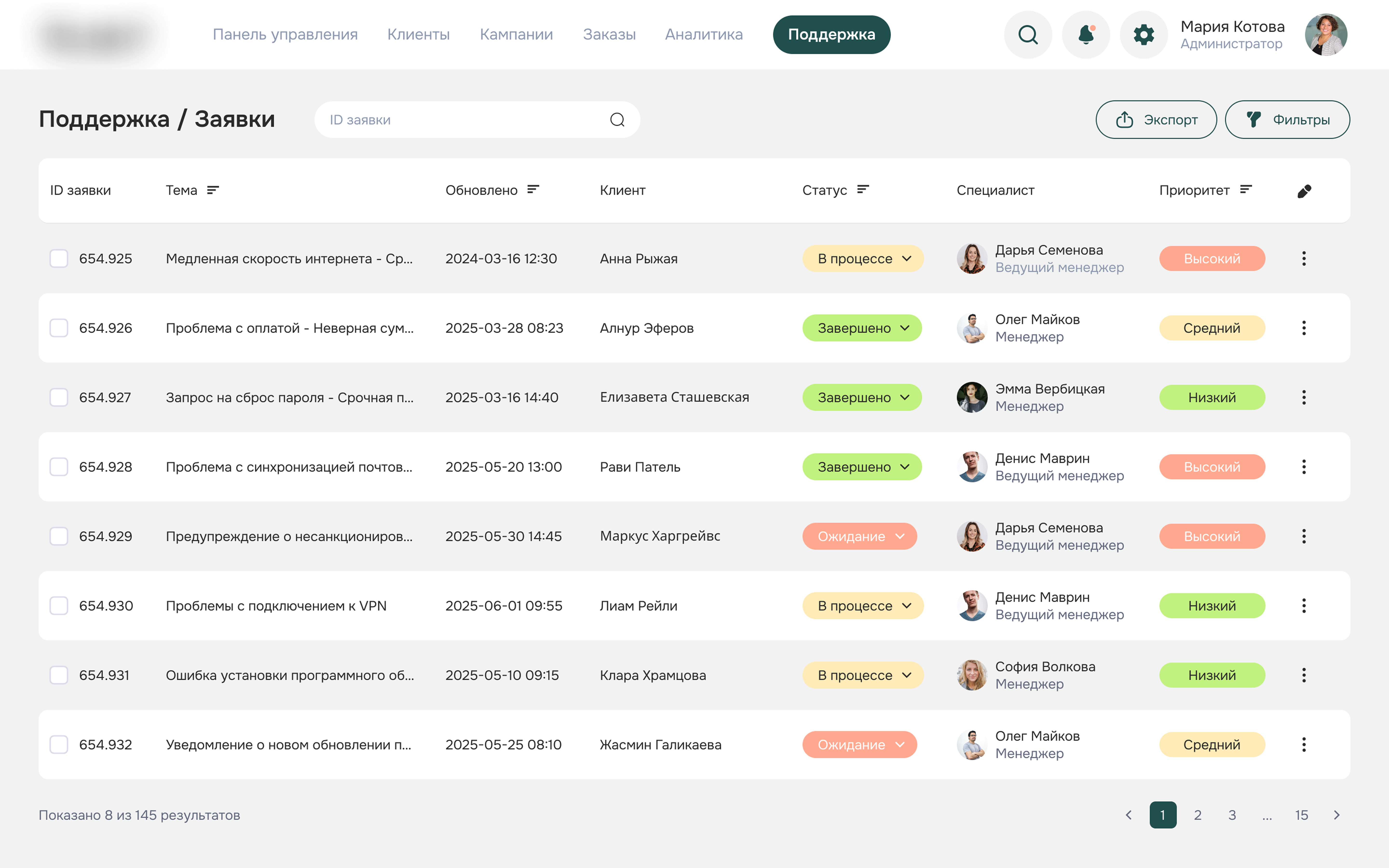
Task: Click the pencil edit columns icon
Action: (1304, 191)
